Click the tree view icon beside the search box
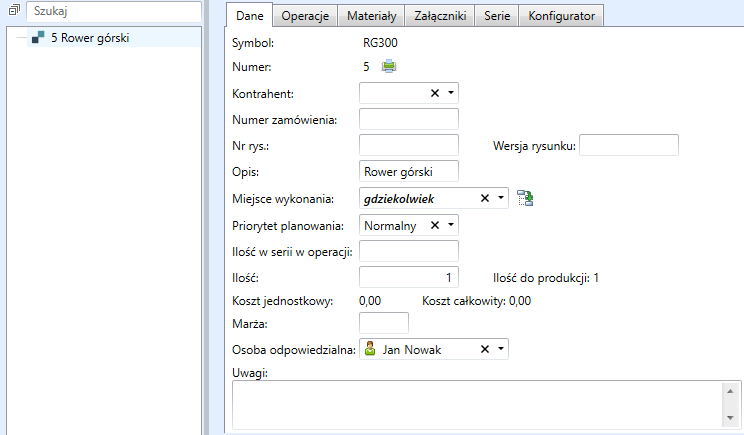Image resolution: width=744 pixels, height=435 pixels. 13,10
